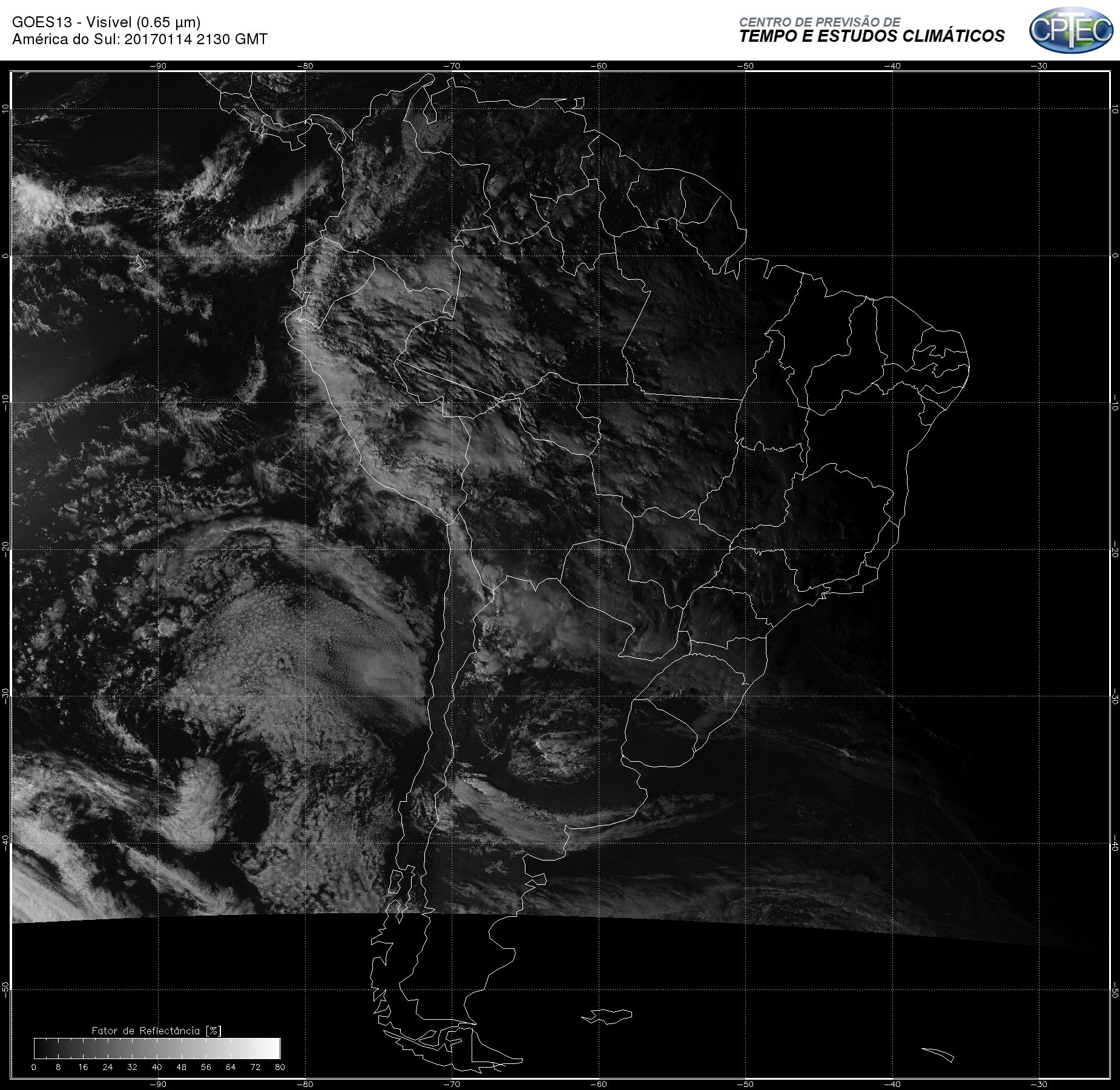Click the '-60' longitude label on bottom axis
This screenshot has height=1090, width=1120.
pyautogui.click(x=599, y=1084)
